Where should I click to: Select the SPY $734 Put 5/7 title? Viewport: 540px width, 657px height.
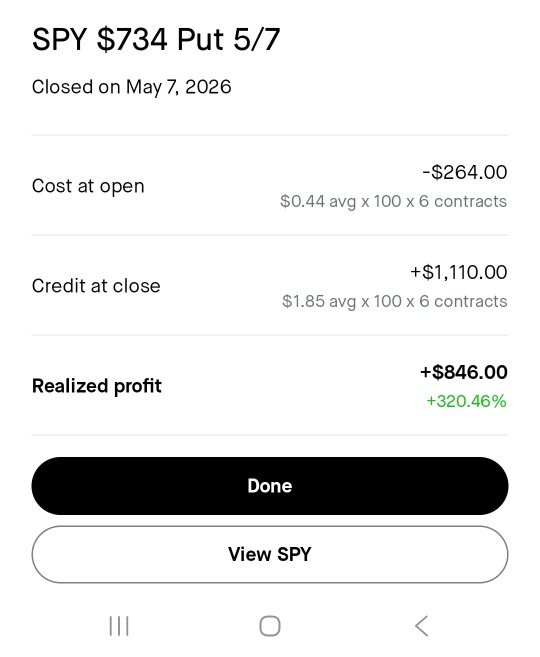tap(156, 39)
